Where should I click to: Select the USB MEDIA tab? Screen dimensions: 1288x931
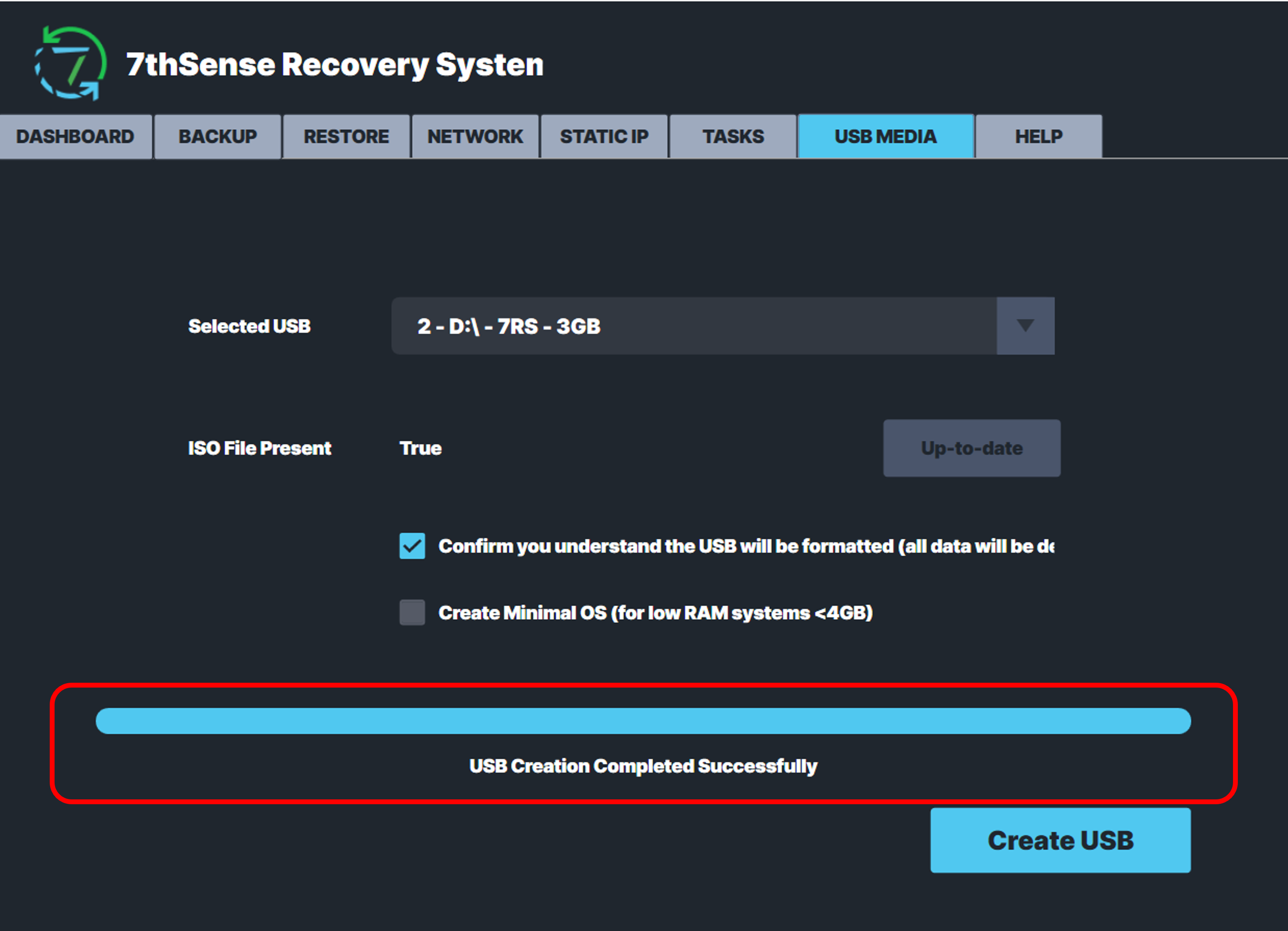(x=886, y=136)
